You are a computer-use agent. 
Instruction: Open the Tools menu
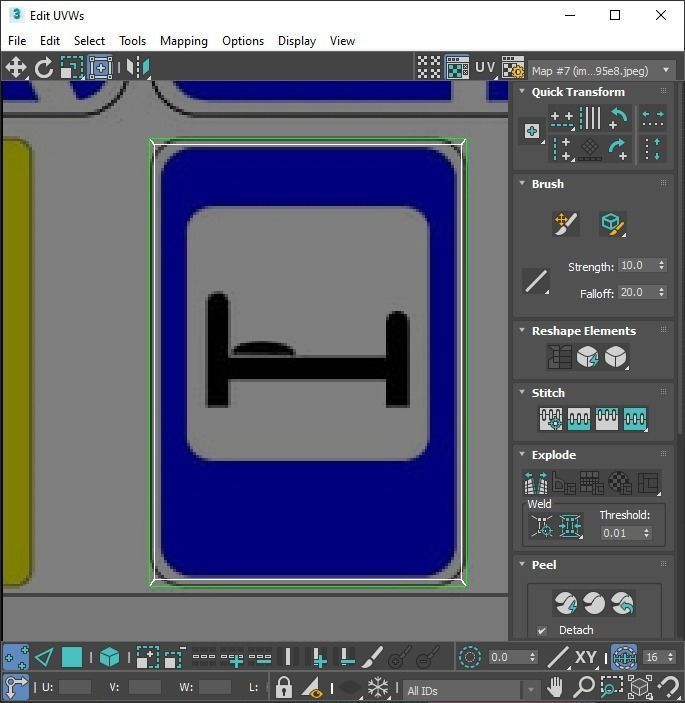132,41
